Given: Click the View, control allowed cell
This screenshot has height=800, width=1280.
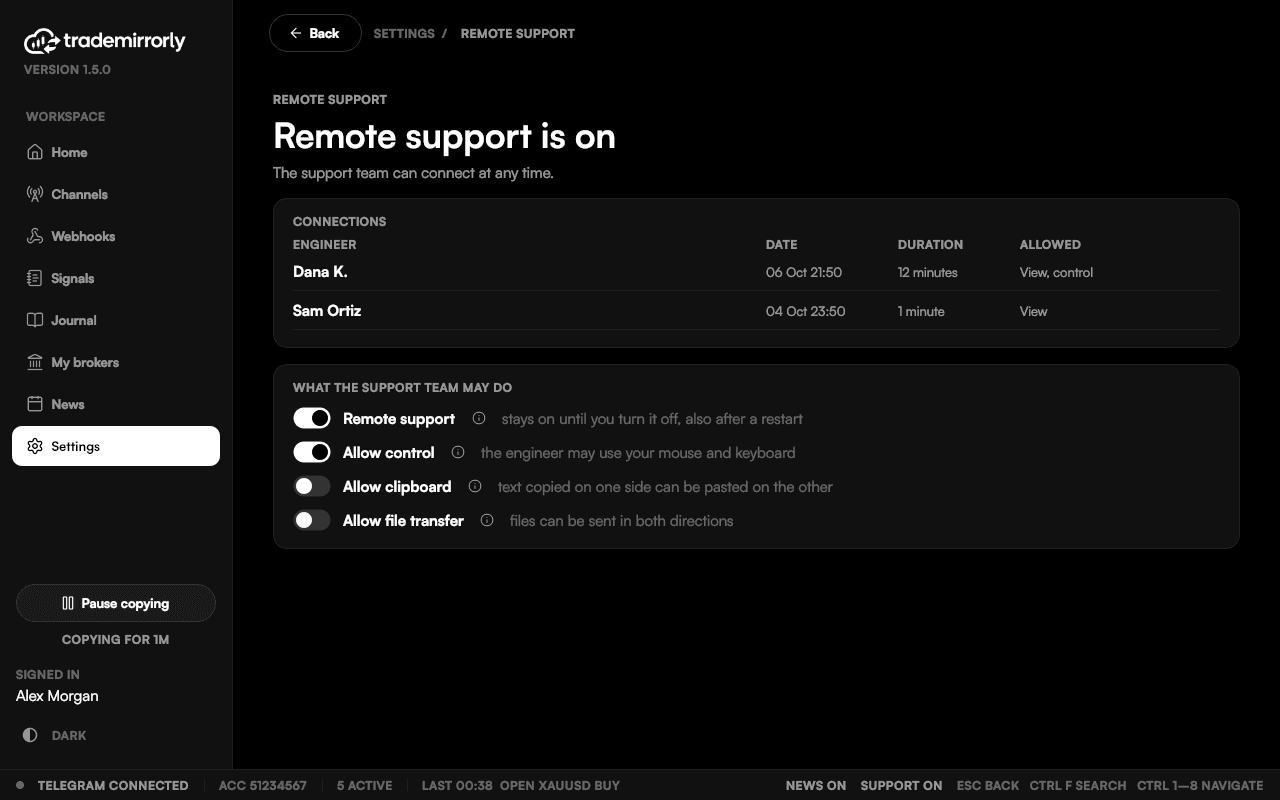Looking at the screenshot, I should (x=1056, y=272).
